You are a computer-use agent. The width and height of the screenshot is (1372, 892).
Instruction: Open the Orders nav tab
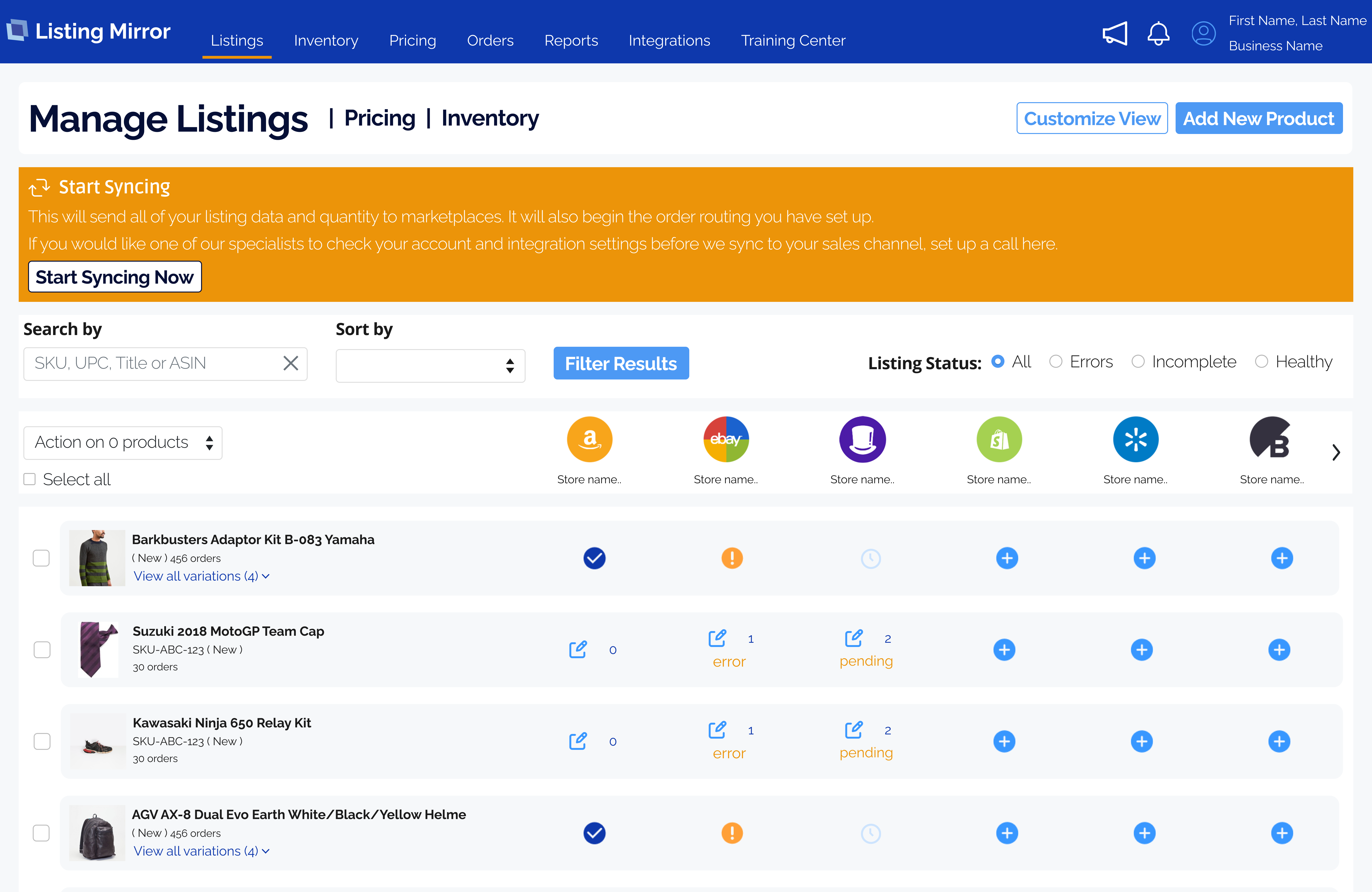(x=490, y=40)
